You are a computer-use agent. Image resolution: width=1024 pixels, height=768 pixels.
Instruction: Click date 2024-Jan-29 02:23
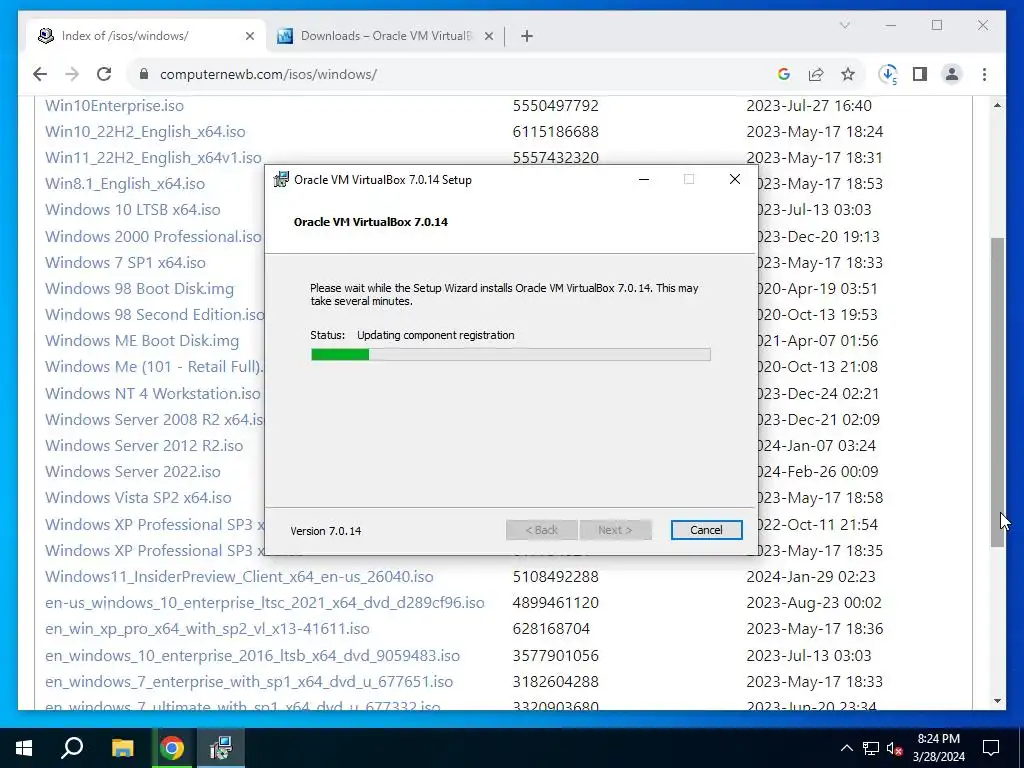point(810,577)
